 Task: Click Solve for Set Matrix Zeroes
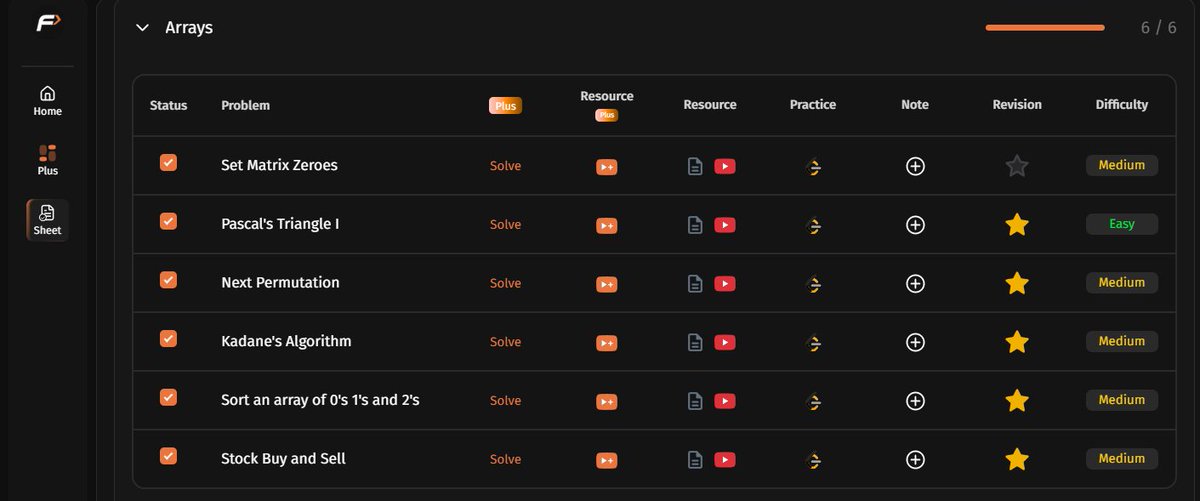click(505, 166)
